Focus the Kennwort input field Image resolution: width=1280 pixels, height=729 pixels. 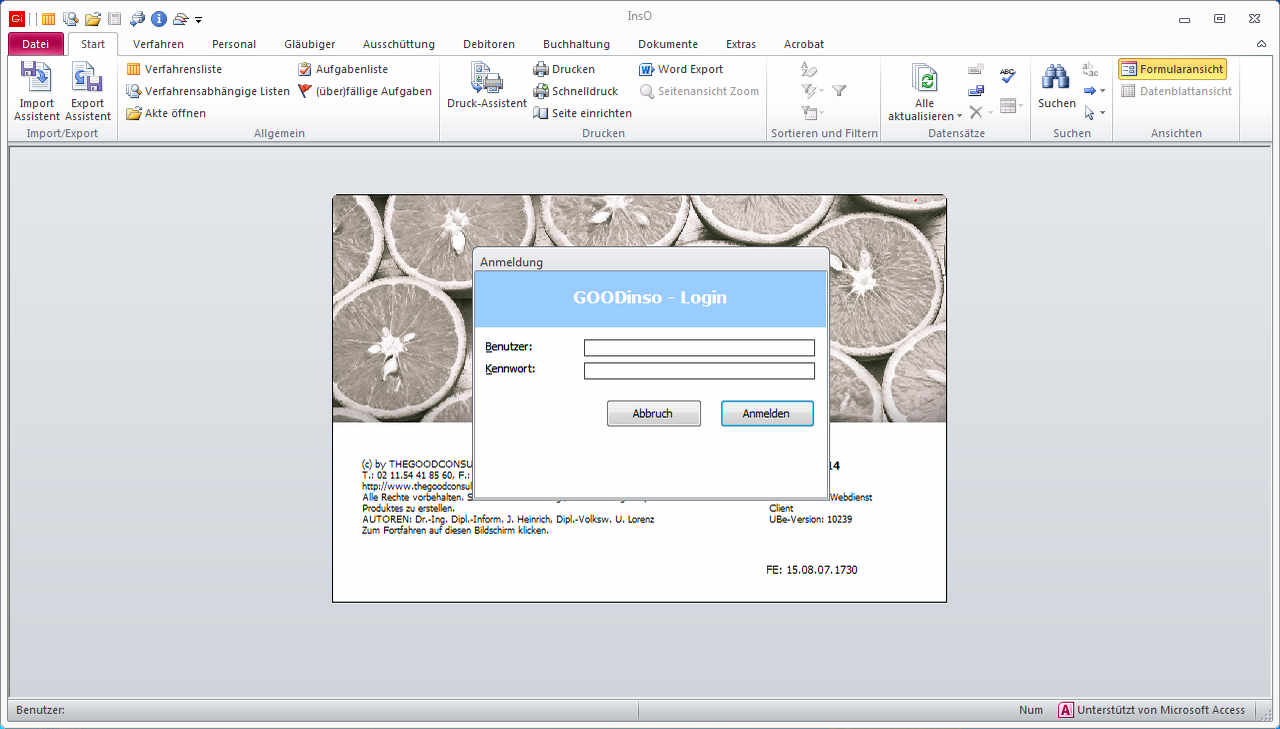[x=699, y=371]
